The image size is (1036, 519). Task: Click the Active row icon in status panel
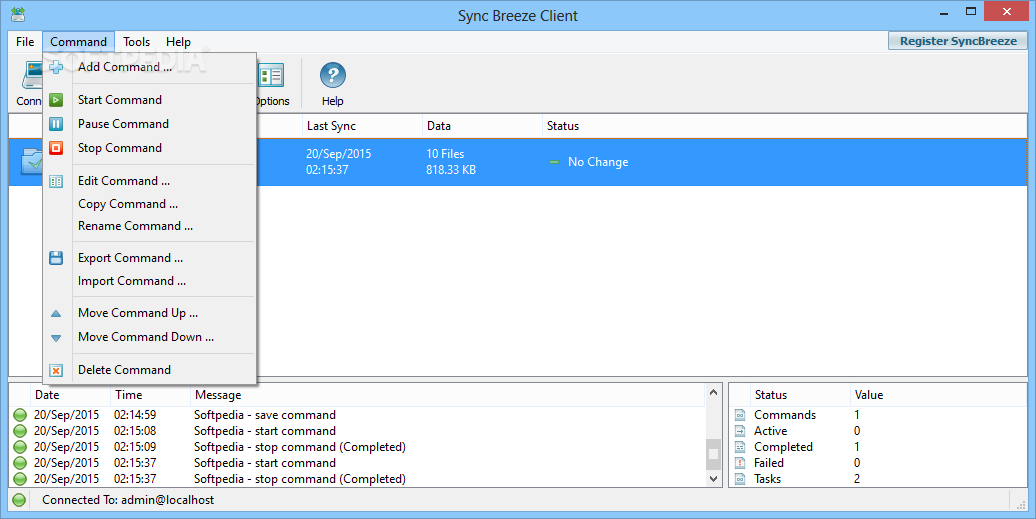click(741, 431)
